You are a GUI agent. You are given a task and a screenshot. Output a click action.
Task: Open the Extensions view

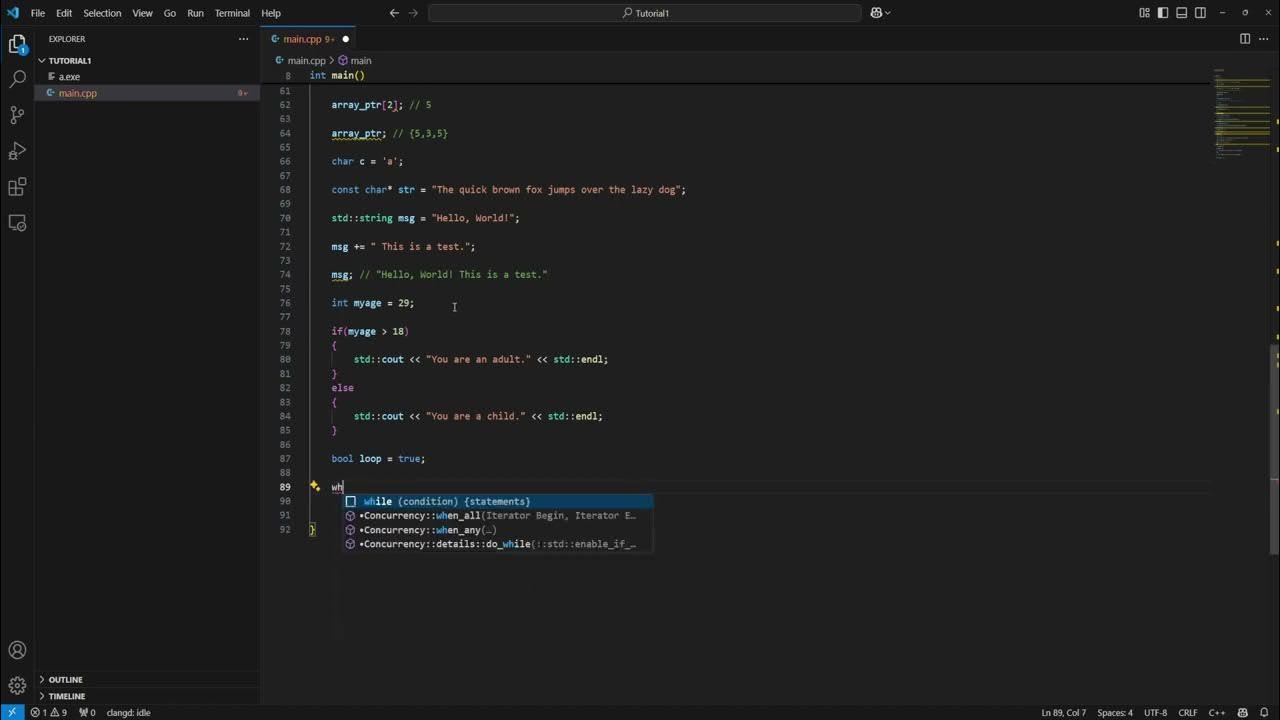(17, 187)
